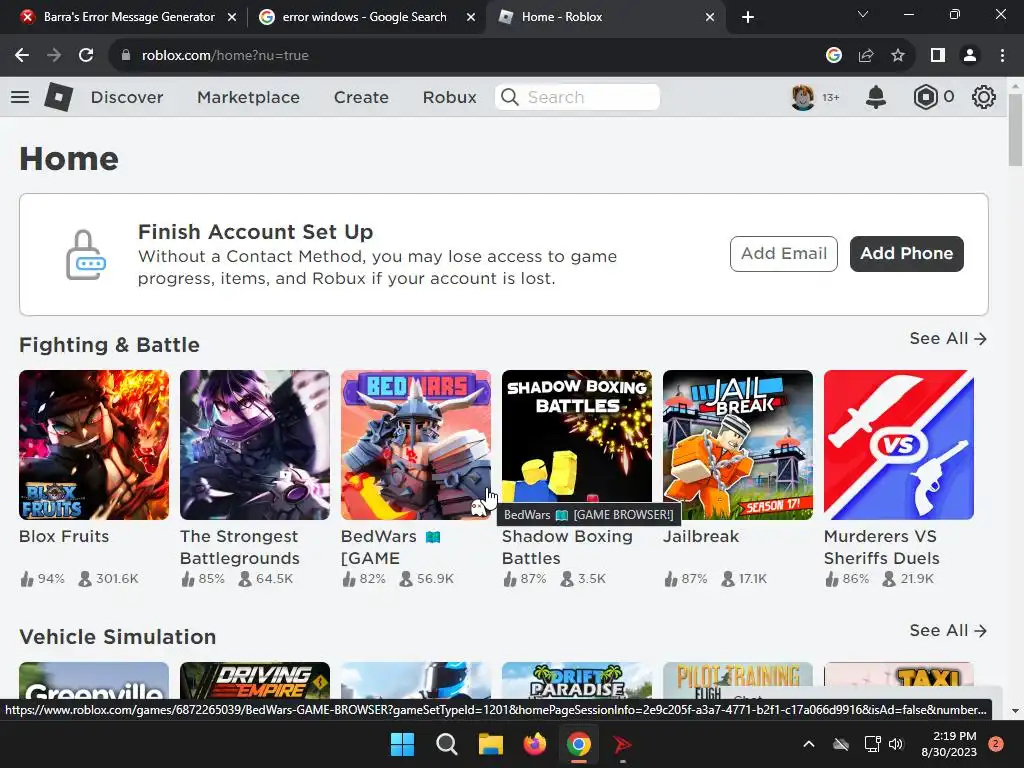Viewport: 1024px width, 768px height.
Task: Click the Blox Fruits title link
Action: click(x=64, y=537)
